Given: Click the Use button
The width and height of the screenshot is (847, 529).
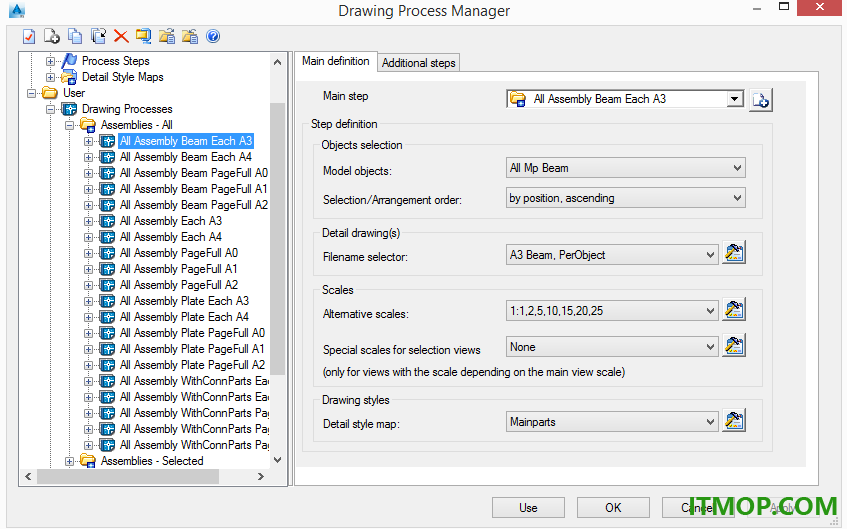Looking at the screenshot, I should 528,507.
